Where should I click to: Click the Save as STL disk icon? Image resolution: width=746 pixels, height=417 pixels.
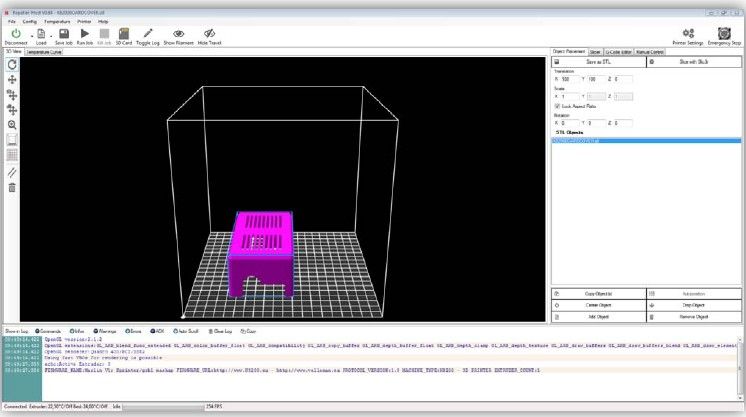click(557, 62)
